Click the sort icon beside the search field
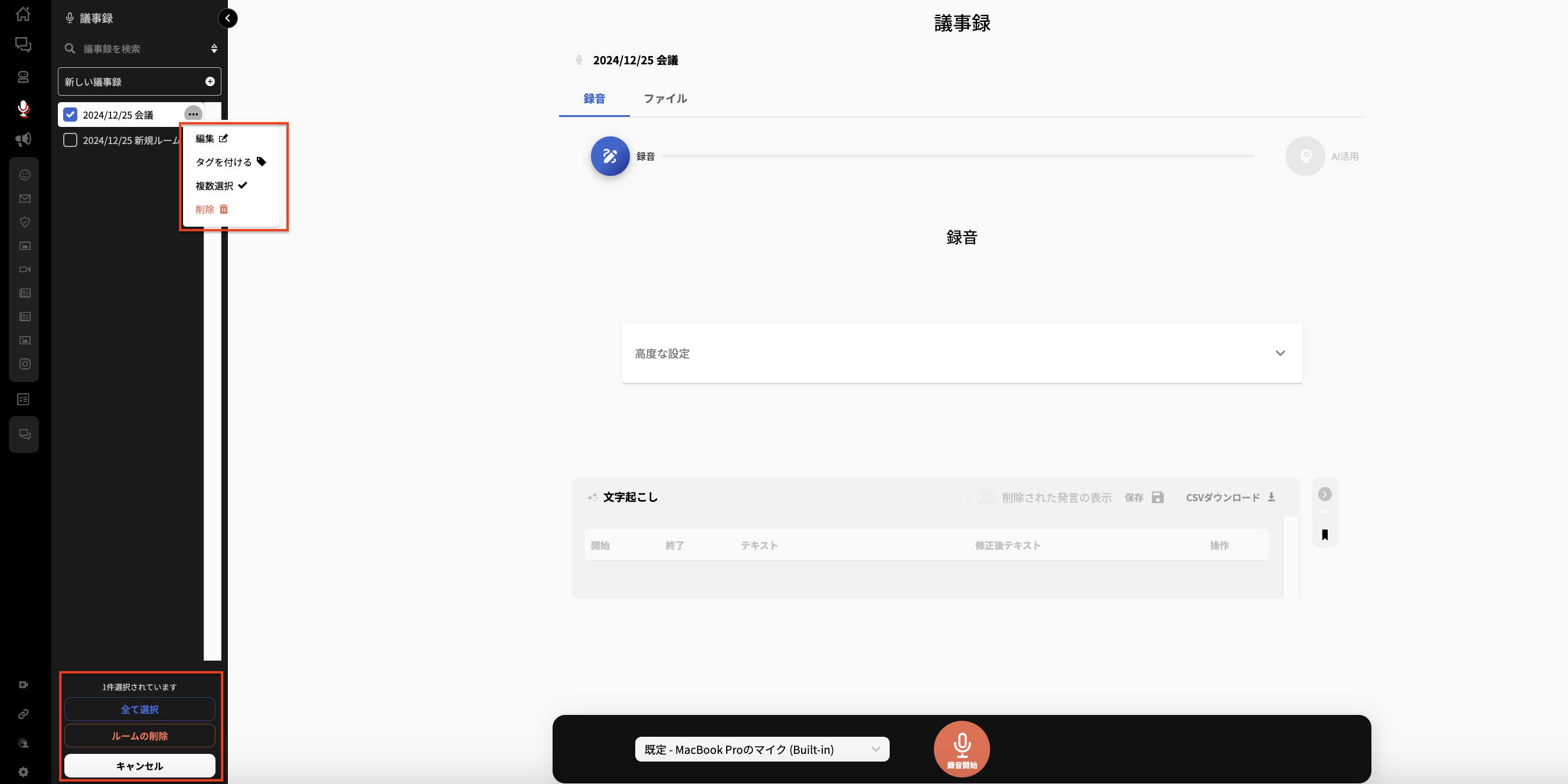The image size is (1568, 784). point(214,48)
